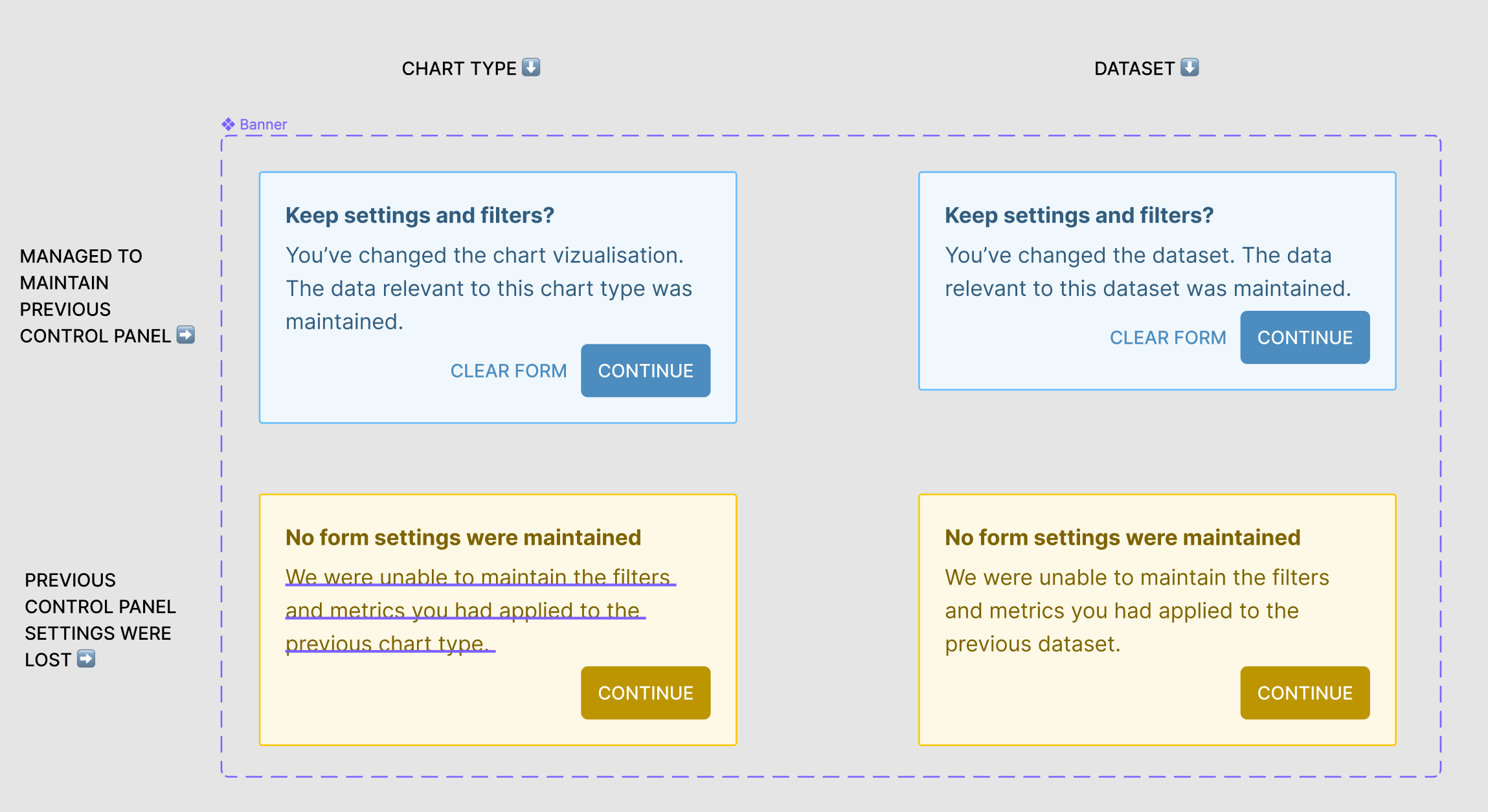1488x812 pixels.
Task: Click CONTINUE in the dataset warning banner
Action: pos(1304,692)
